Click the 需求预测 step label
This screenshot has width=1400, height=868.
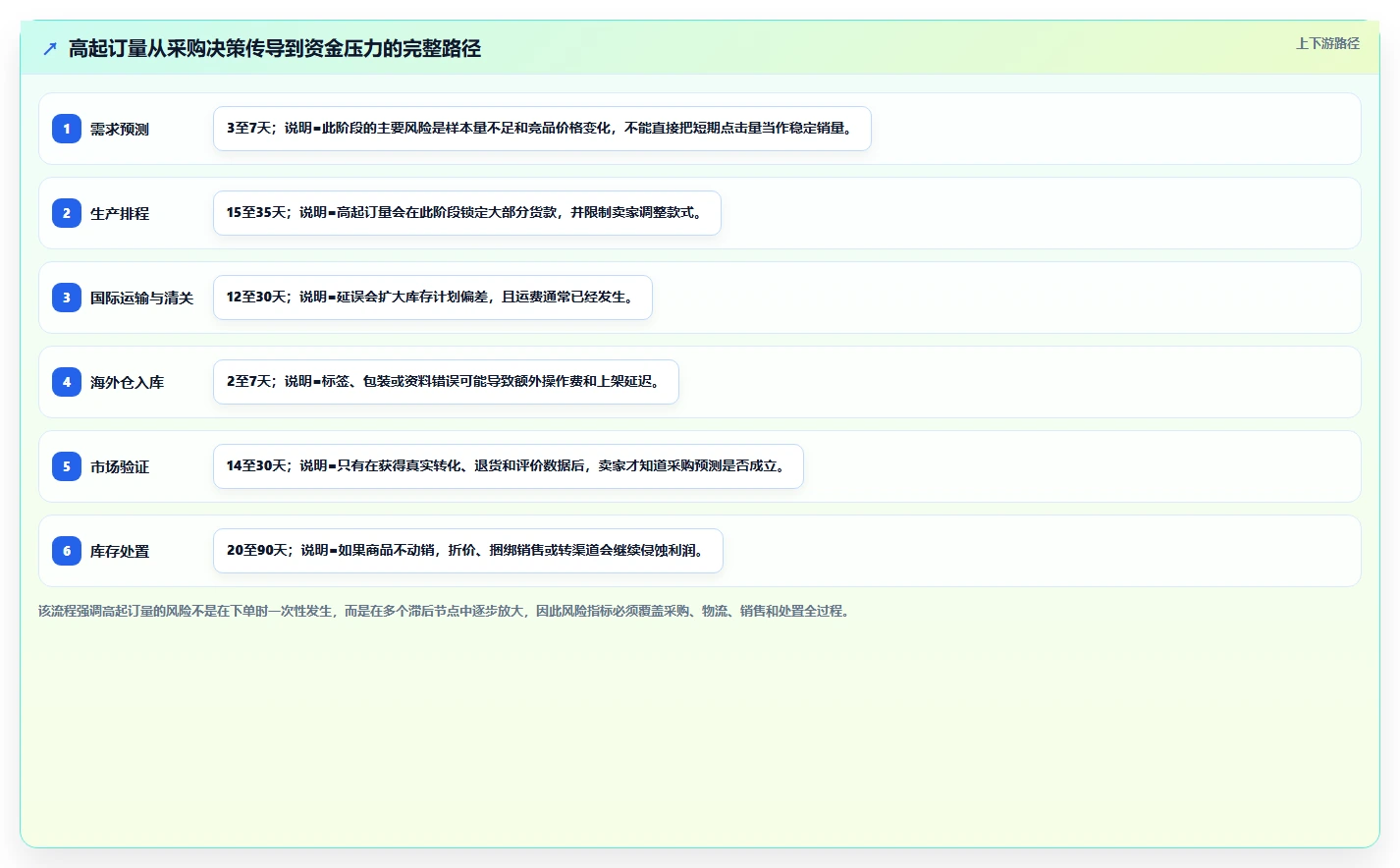click(120, 130)
